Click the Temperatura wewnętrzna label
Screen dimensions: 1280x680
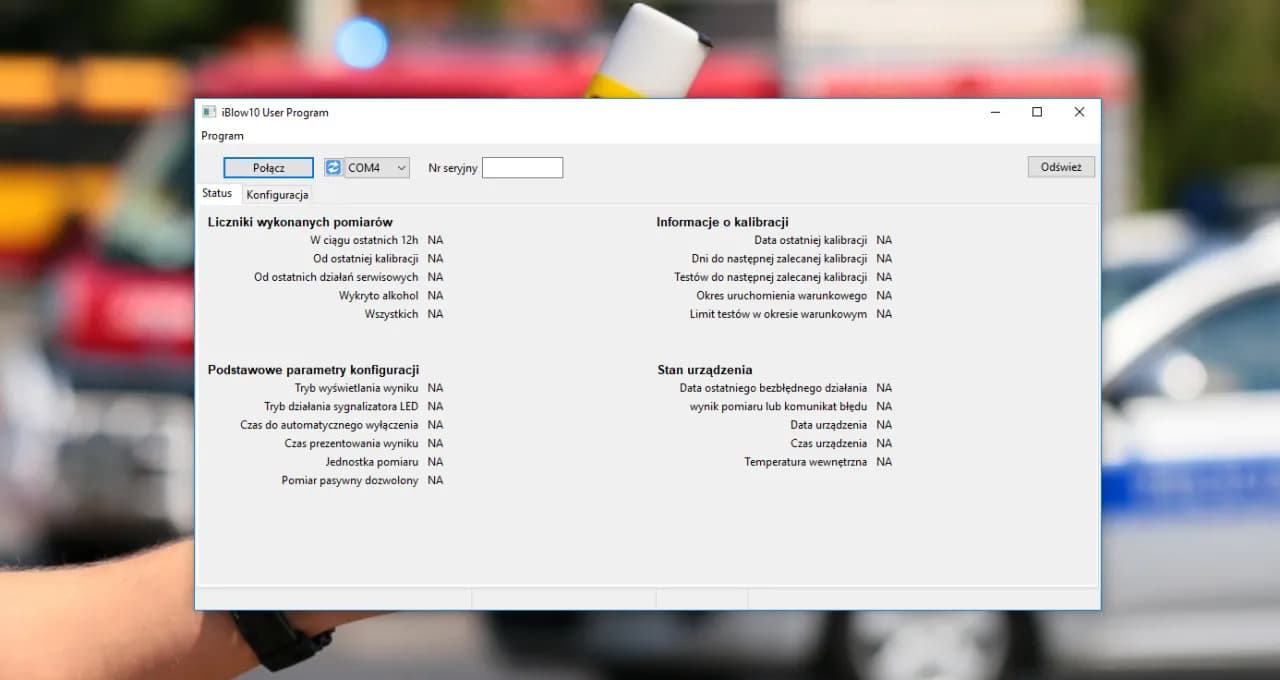click(x=805, y=462)
